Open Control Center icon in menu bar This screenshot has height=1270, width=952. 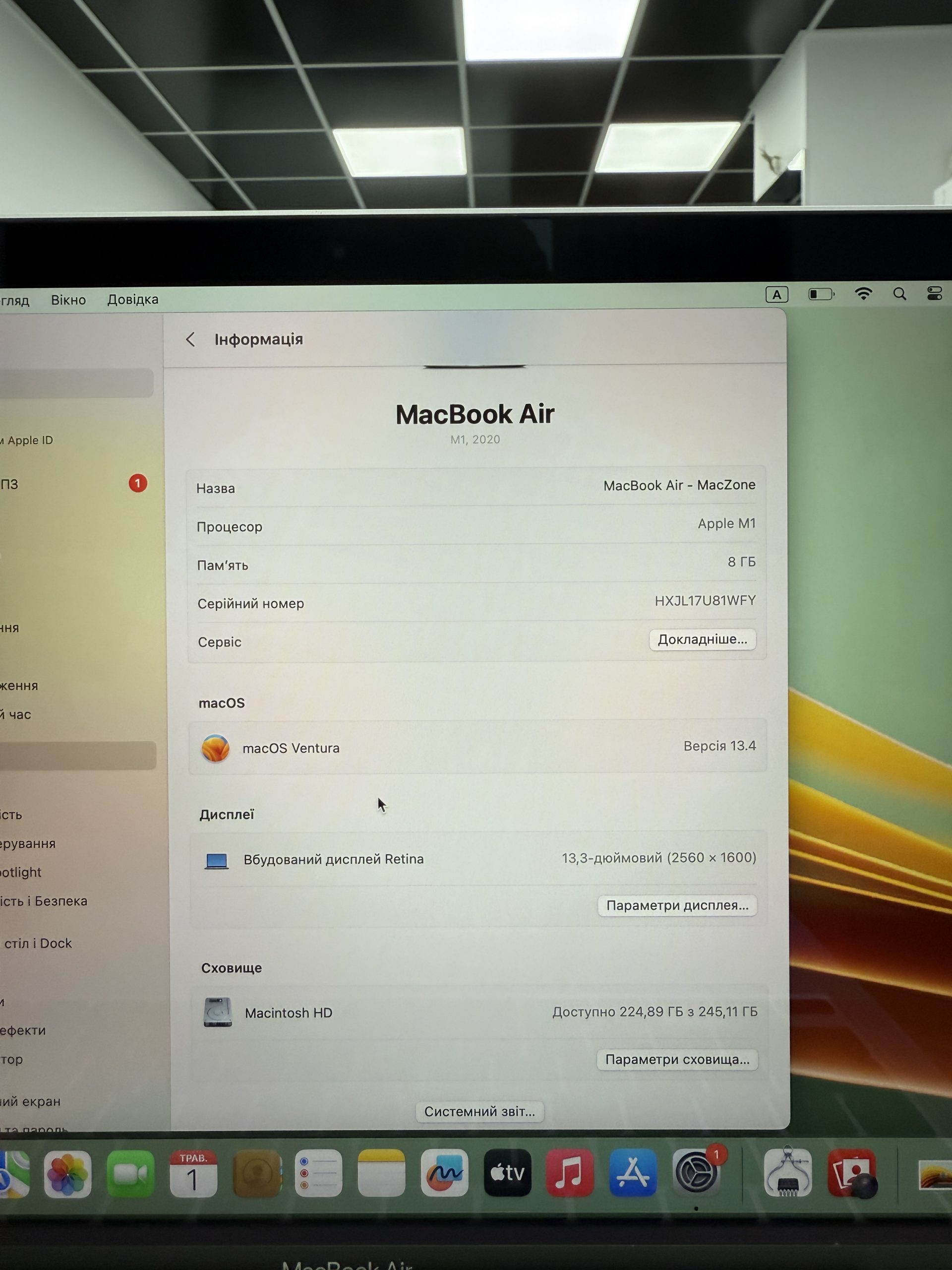pos(934,293)
